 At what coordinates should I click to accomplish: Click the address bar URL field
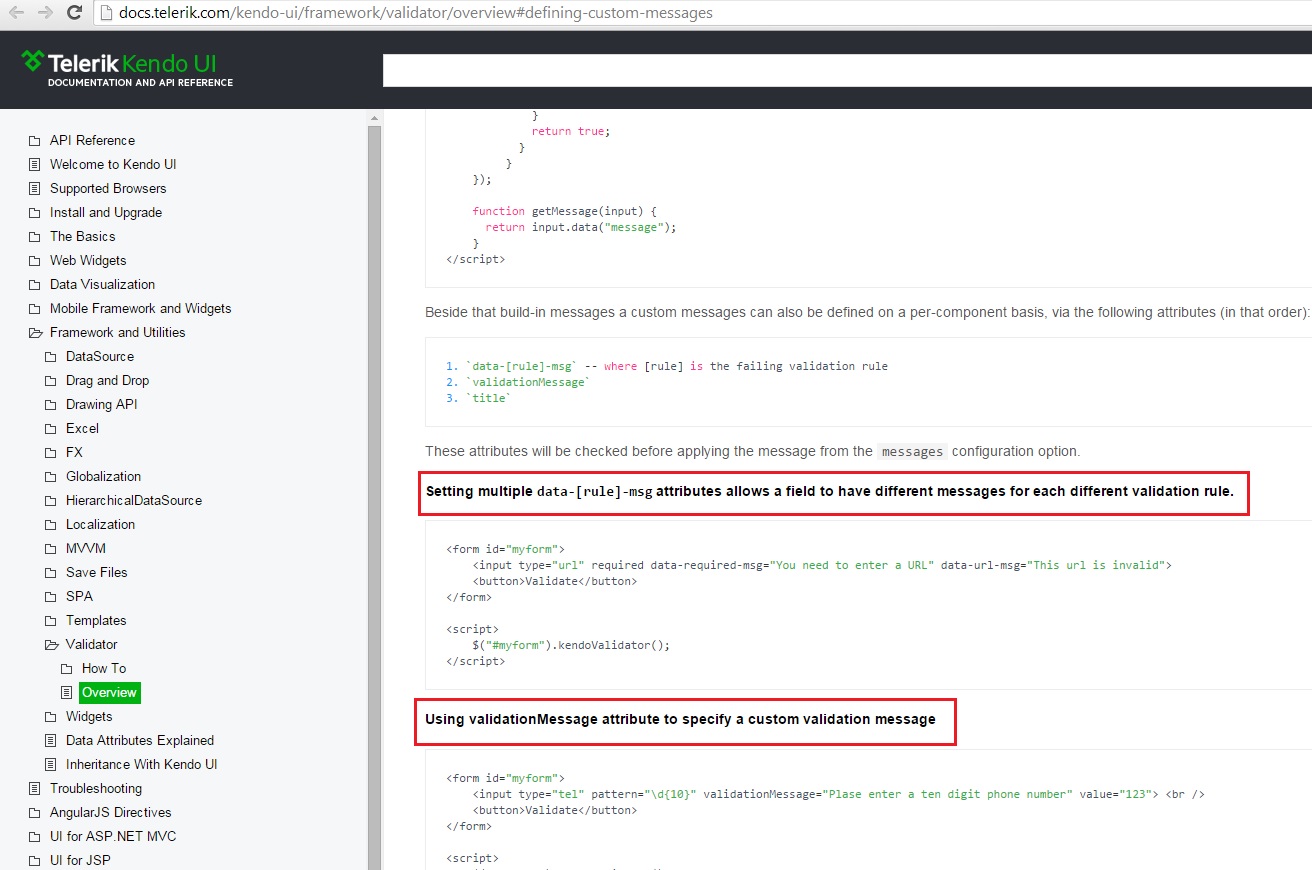(704, 13)
